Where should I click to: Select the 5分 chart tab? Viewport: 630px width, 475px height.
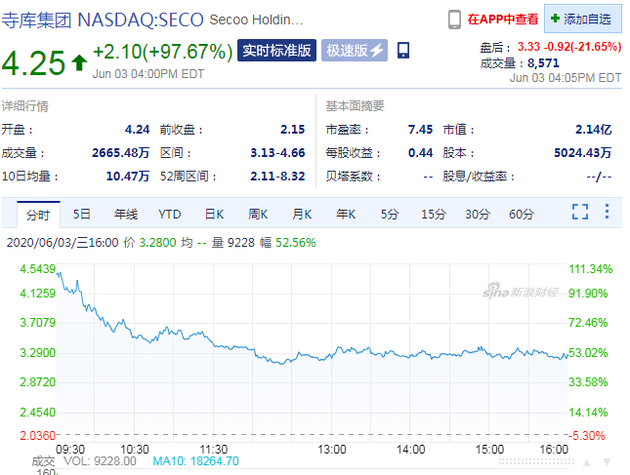(390, 214)
